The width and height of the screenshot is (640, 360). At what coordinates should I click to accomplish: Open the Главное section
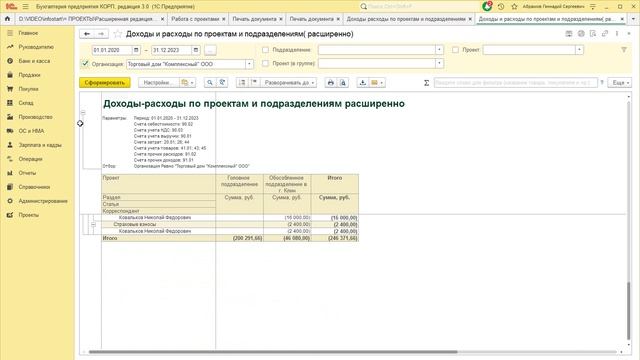[28, 33]
